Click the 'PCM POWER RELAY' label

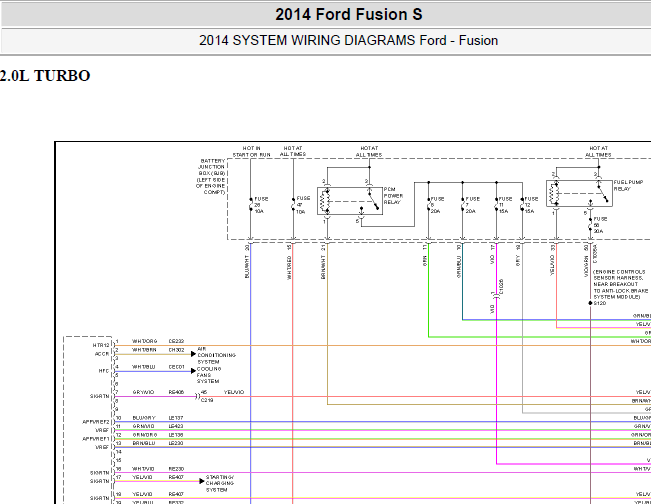(x=393, y=196)
